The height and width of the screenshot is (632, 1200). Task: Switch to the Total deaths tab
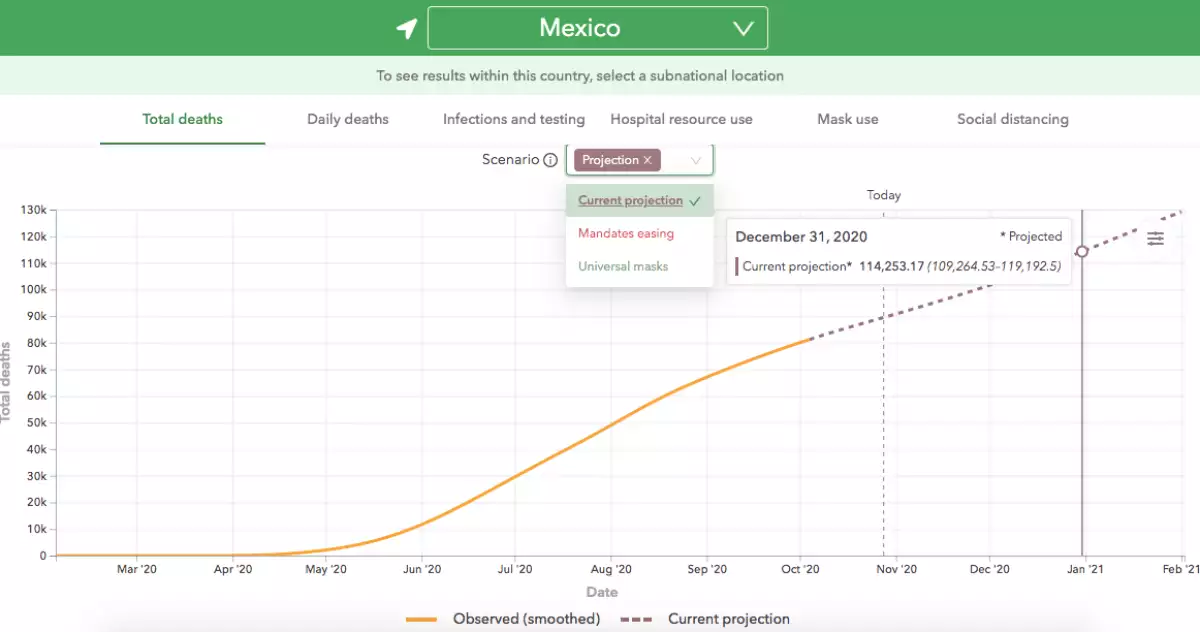(x=182, y=119)
